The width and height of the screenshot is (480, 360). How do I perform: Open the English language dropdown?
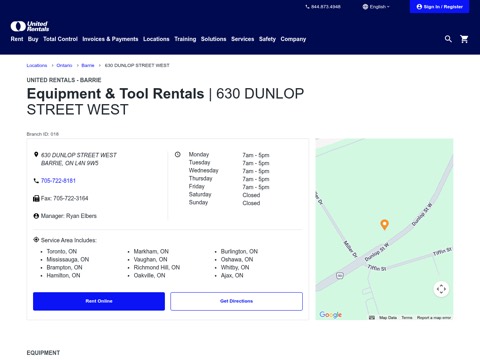tap(377, 7)
